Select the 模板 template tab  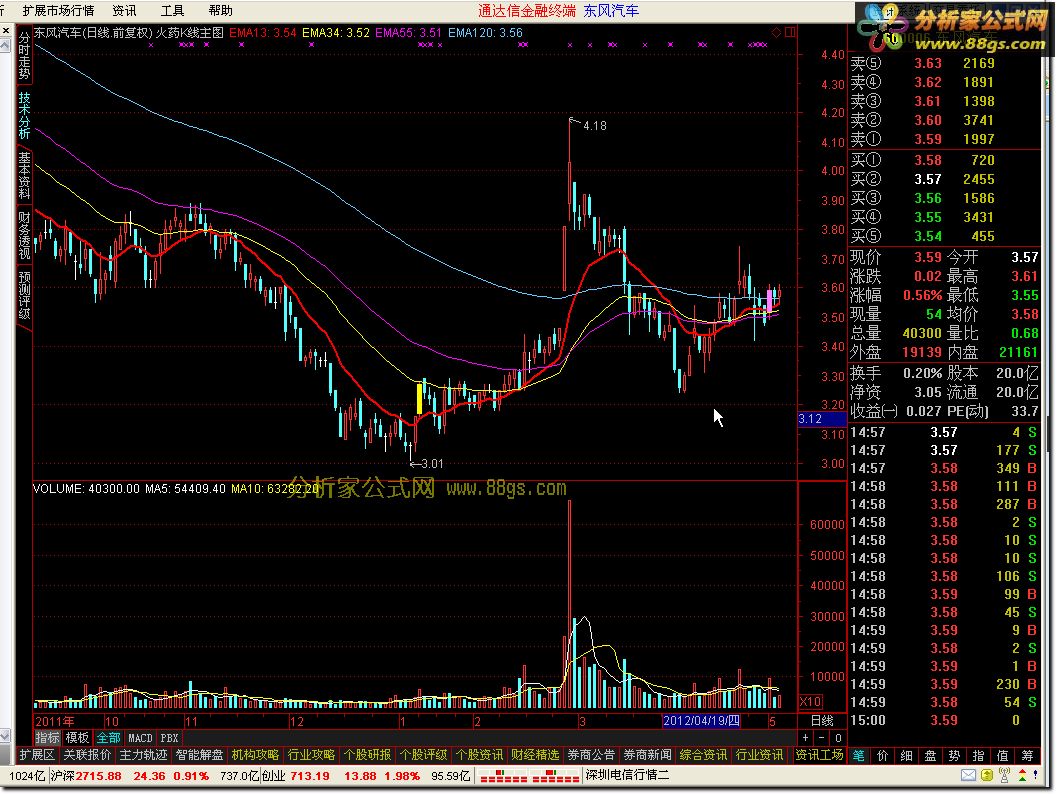(77, 738)
